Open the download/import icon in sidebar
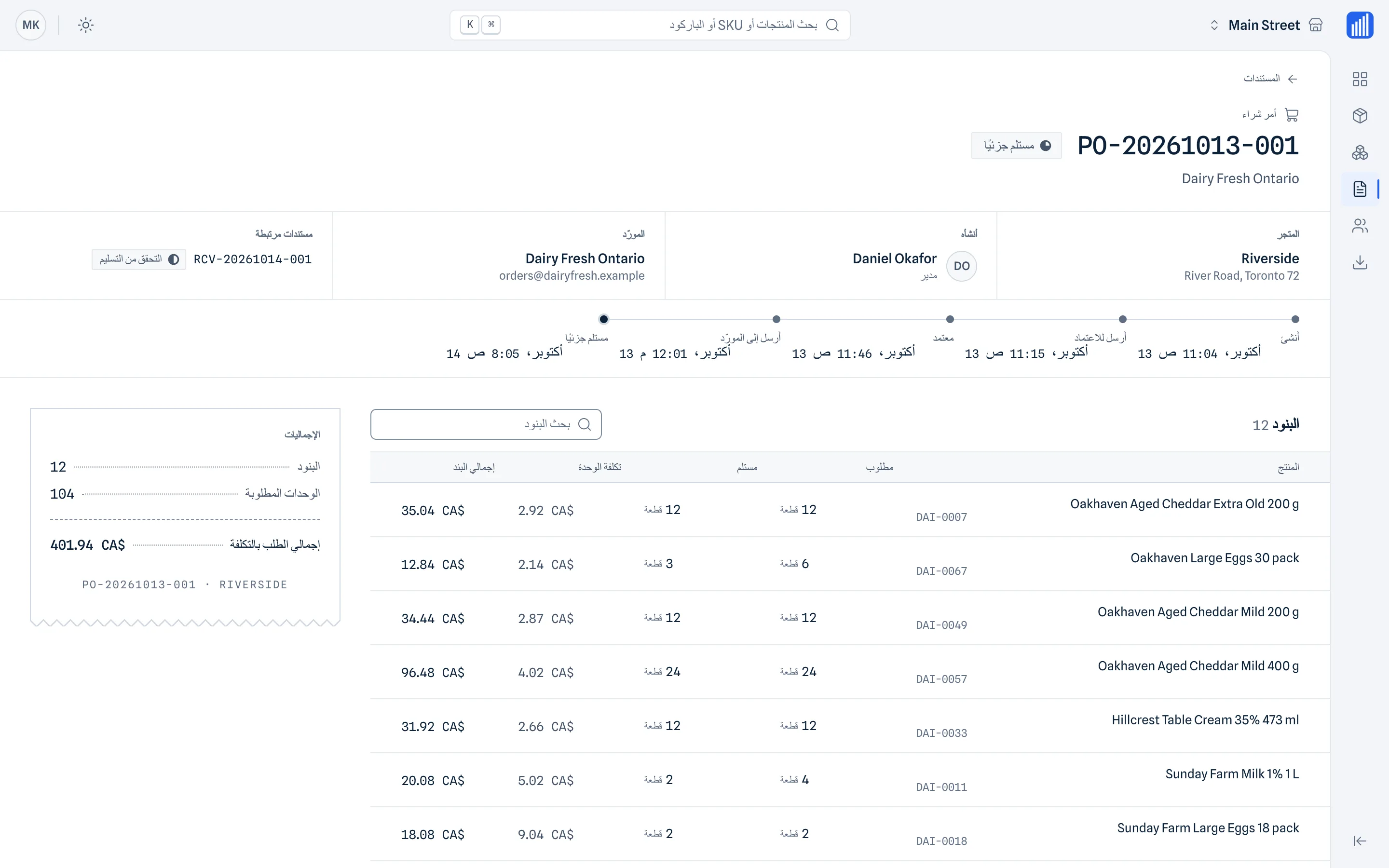Viewport: 1389px width, 868px height. [x=1360, y=262]
